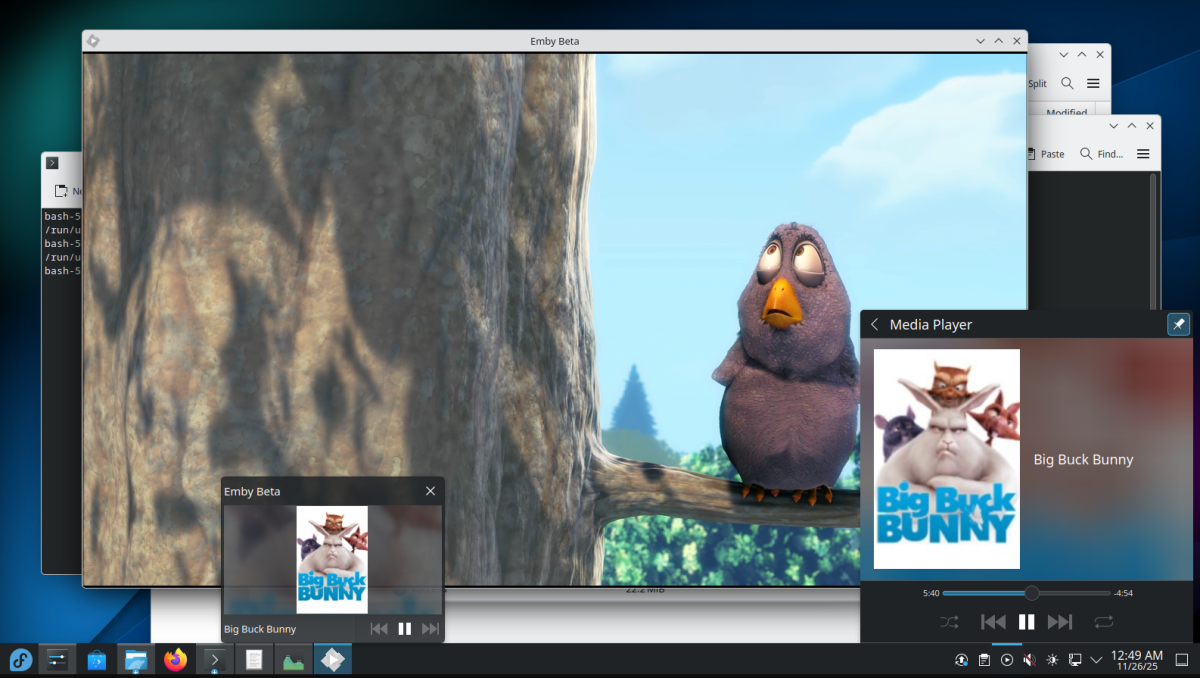
Task: Pause playback in Media Player popup
Action: 1026,622
